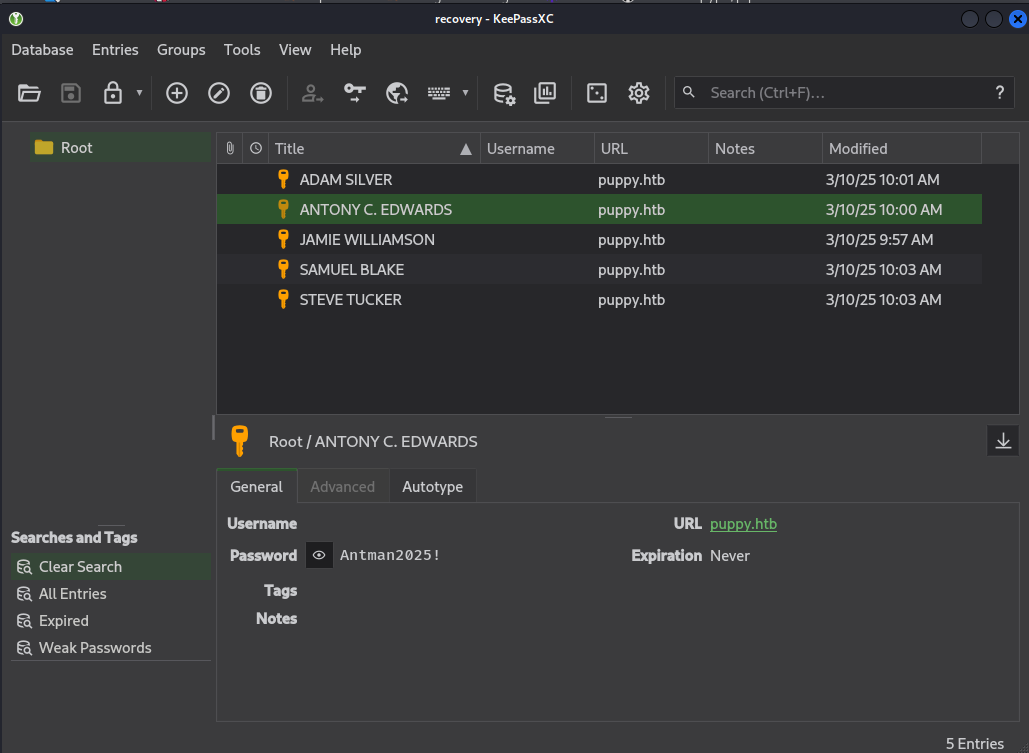Expand the Auto-Type dropdown arrow
Image resolution: width=1029 pixels, height=753 pixels.
tap(465, 93)
